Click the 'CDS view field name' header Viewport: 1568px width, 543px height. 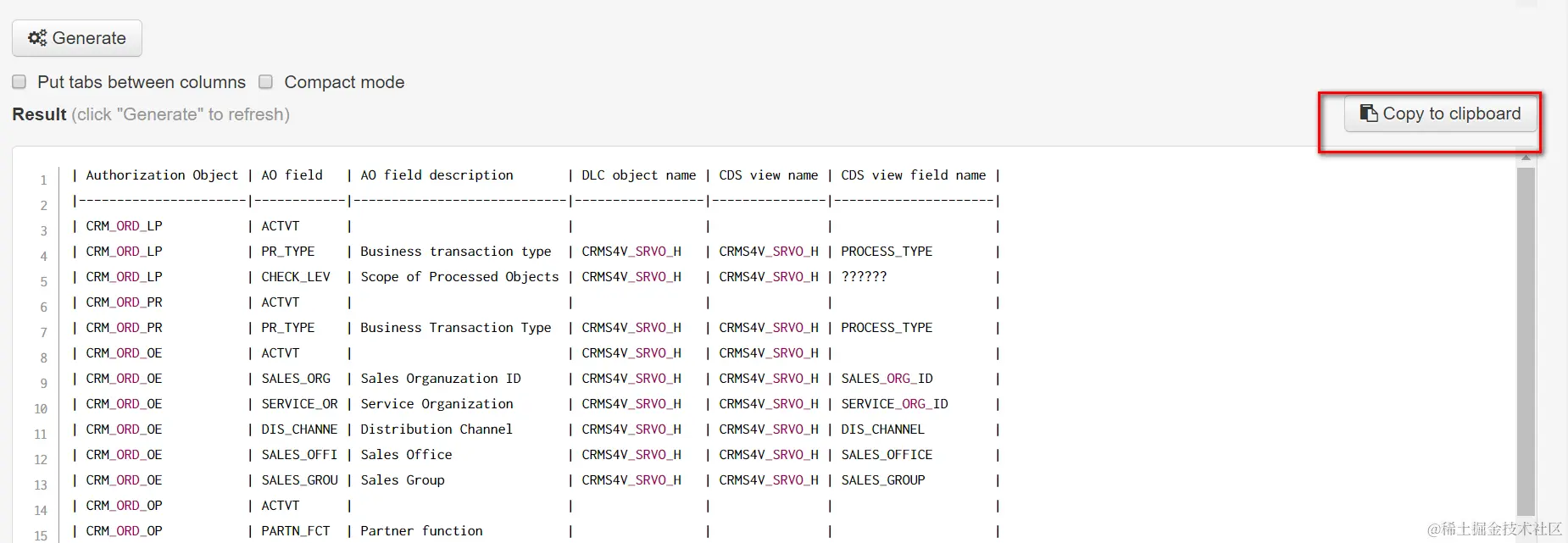coord(913,175)
